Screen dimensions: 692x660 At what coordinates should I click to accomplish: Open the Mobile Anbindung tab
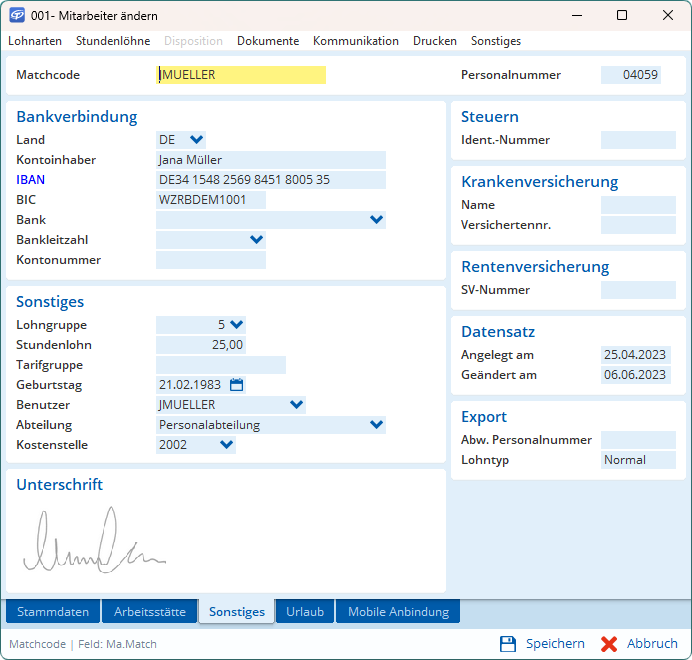(398, 612)
